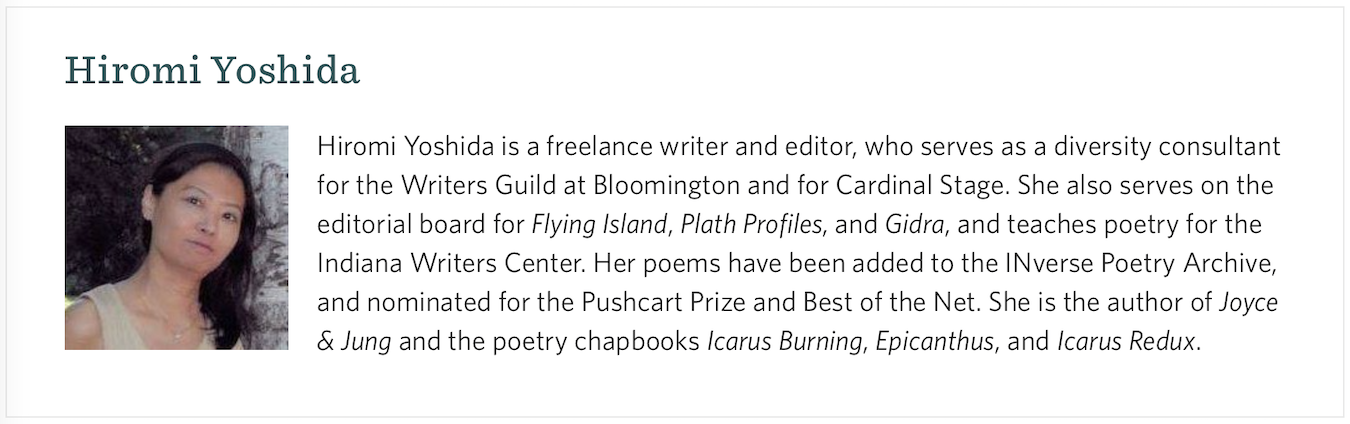The height and width of the screenshot is (424, 1350).
Task: Open Hiromi Yoshida's portrait photo
Action: pyautogui.click(x=177, y=237)
